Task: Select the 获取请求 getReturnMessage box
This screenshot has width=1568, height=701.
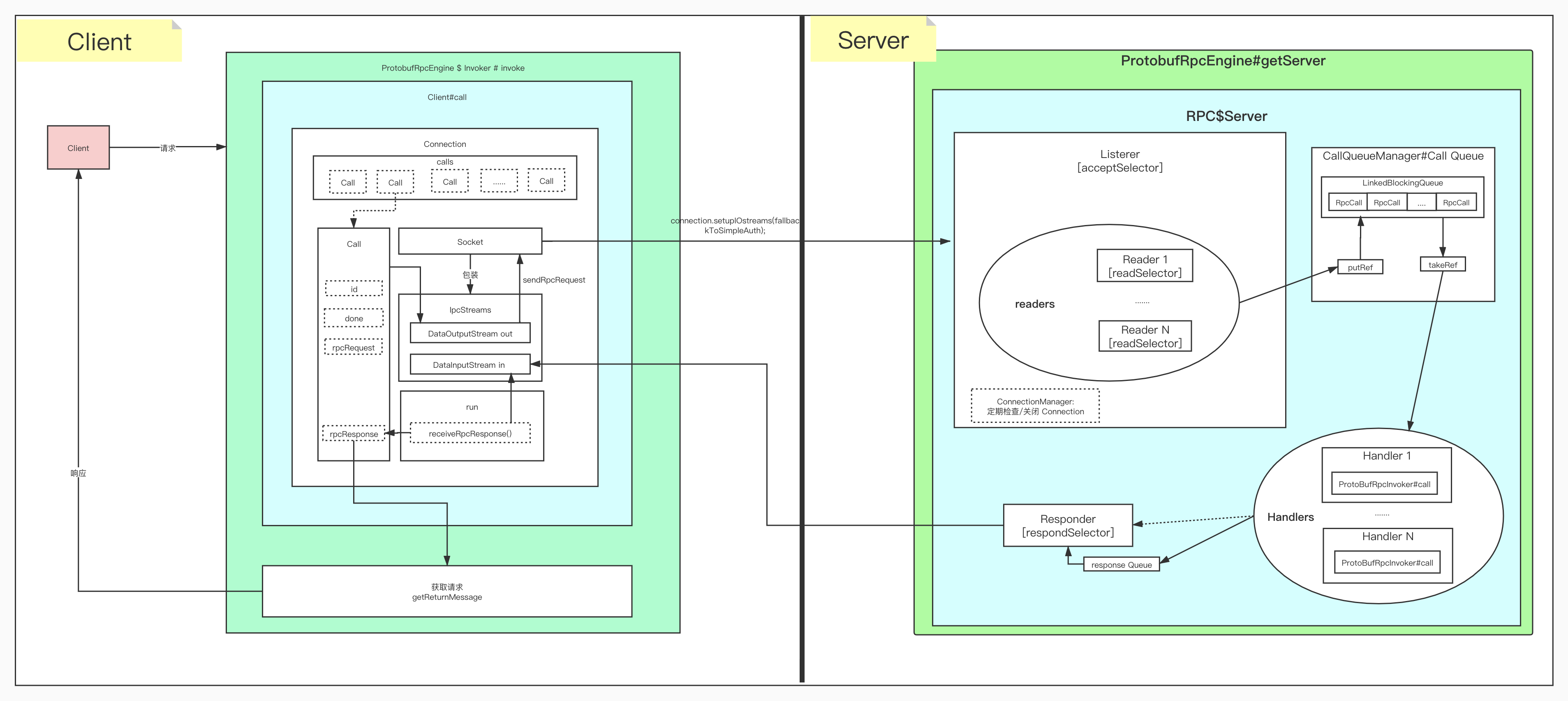Action: tap(447, 592)
